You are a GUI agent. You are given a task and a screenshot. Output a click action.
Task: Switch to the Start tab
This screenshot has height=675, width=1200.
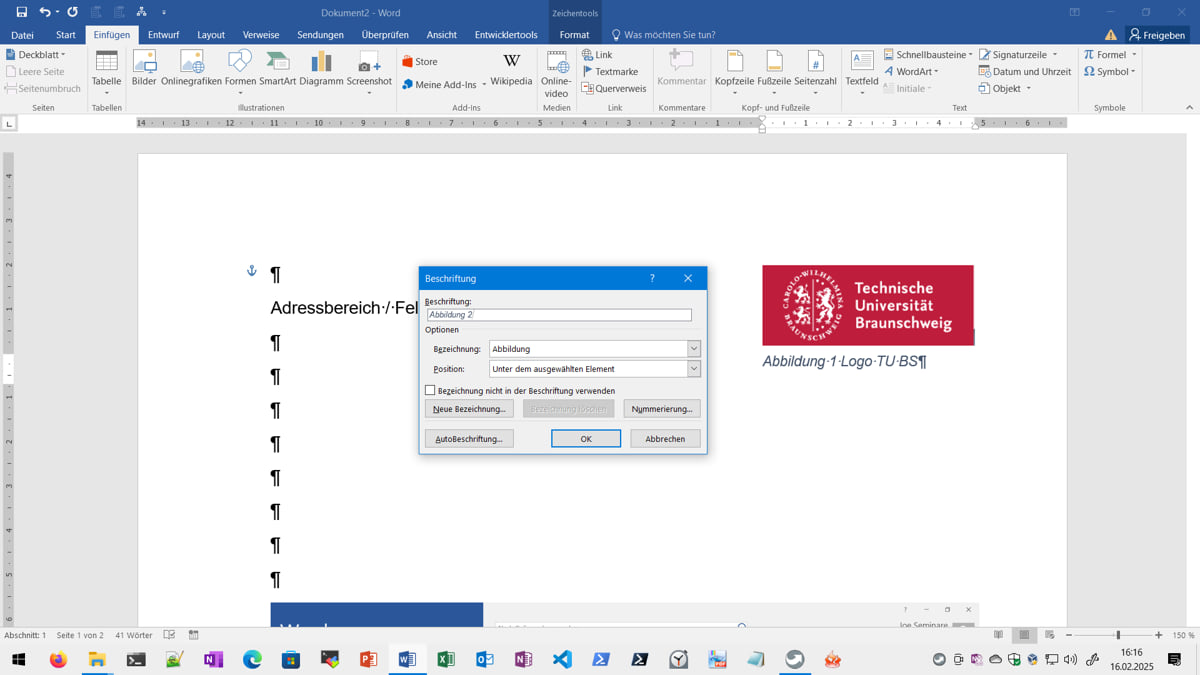(66, 35)
